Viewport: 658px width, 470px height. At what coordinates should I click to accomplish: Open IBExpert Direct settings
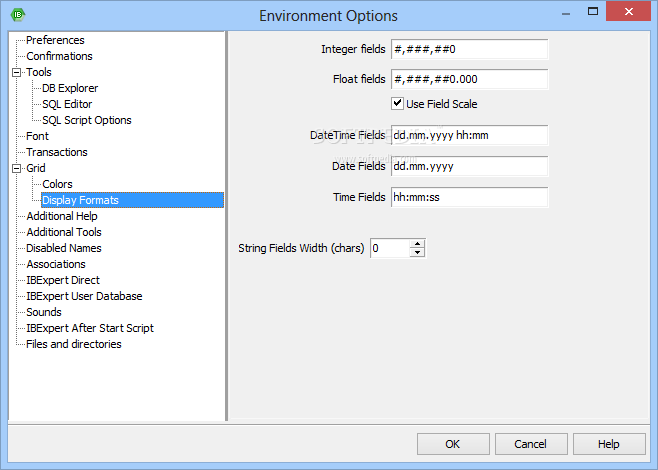(63, 280)
